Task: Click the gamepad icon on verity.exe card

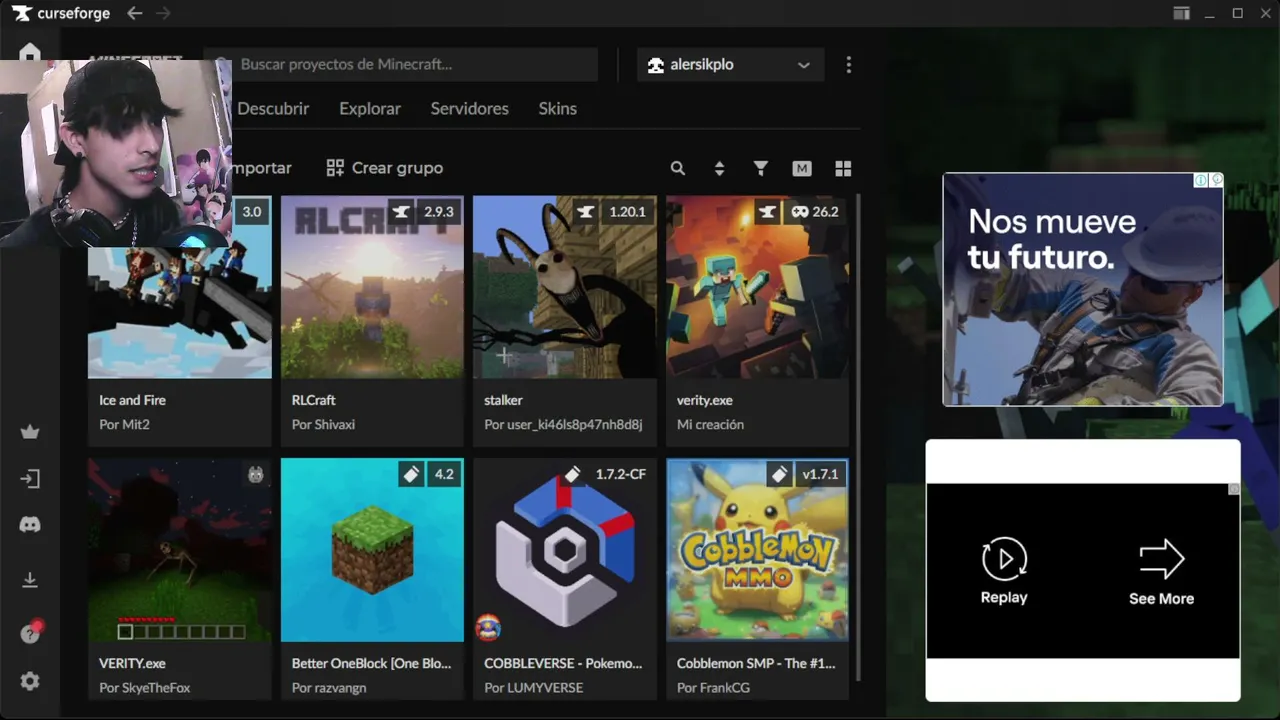Action: pyautogui.click(x=800, y=212)
